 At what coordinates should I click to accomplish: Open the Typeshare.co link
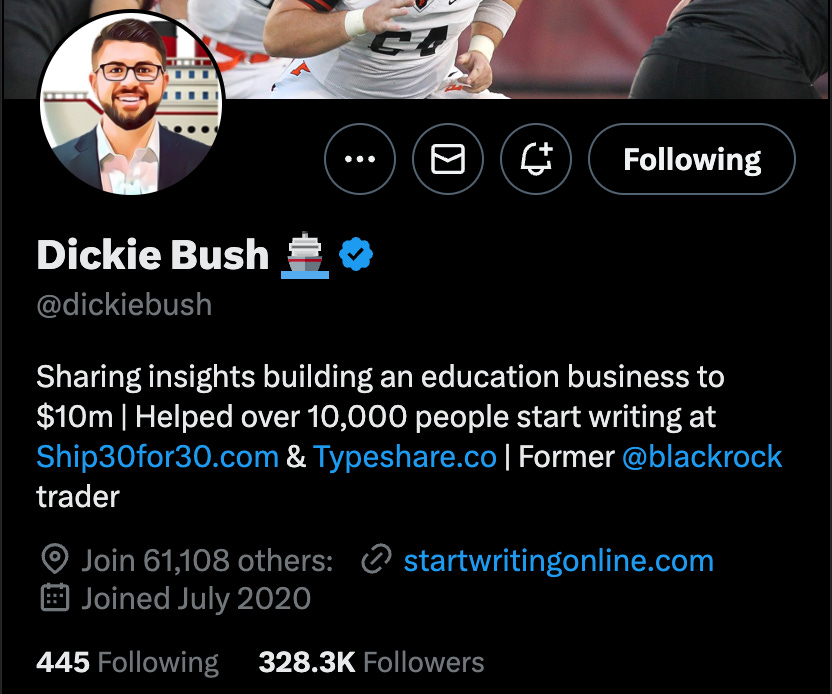point(405,457)
